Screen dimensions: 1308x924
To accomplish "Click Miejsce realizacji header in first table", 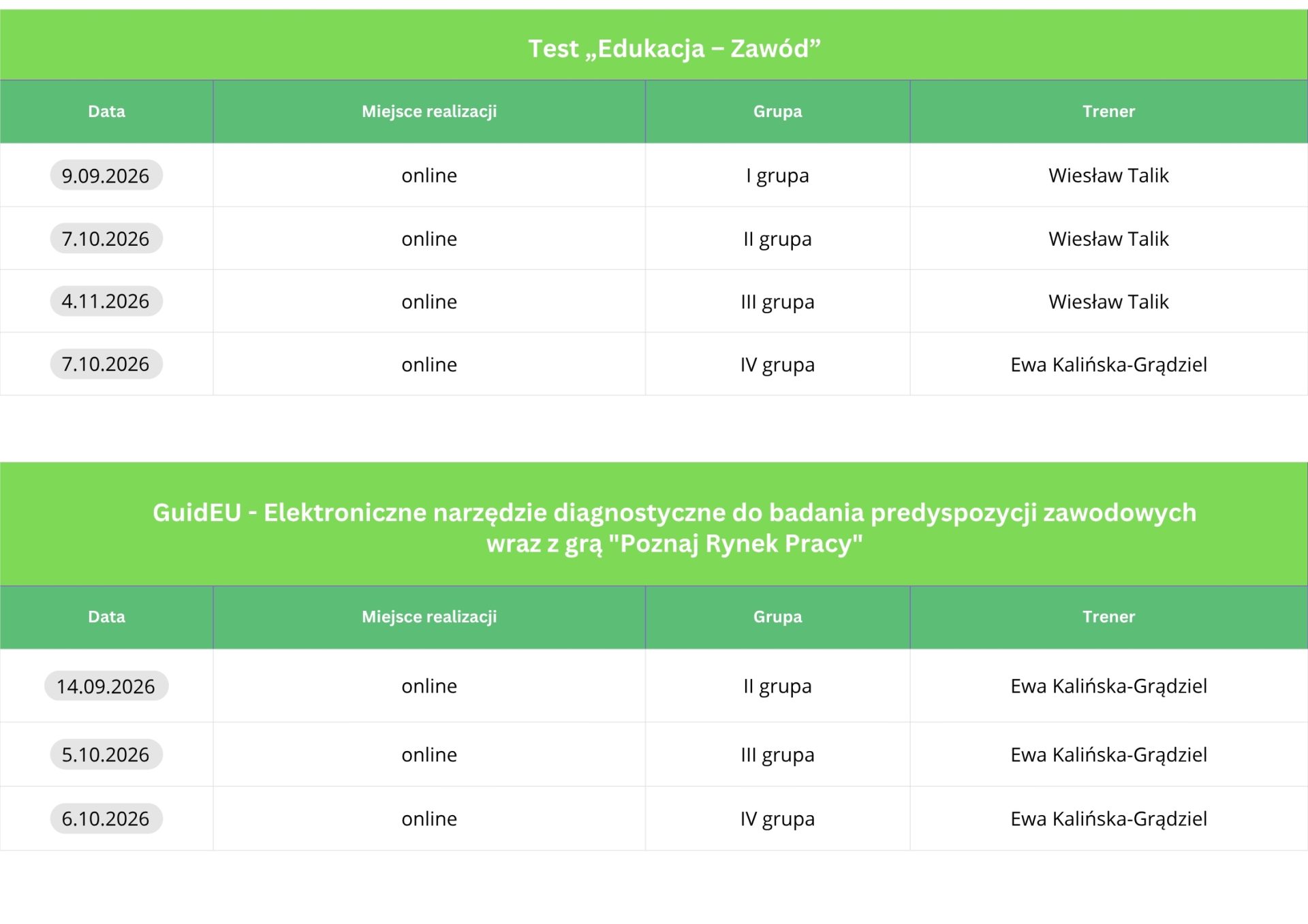I will tap(429, 112).
